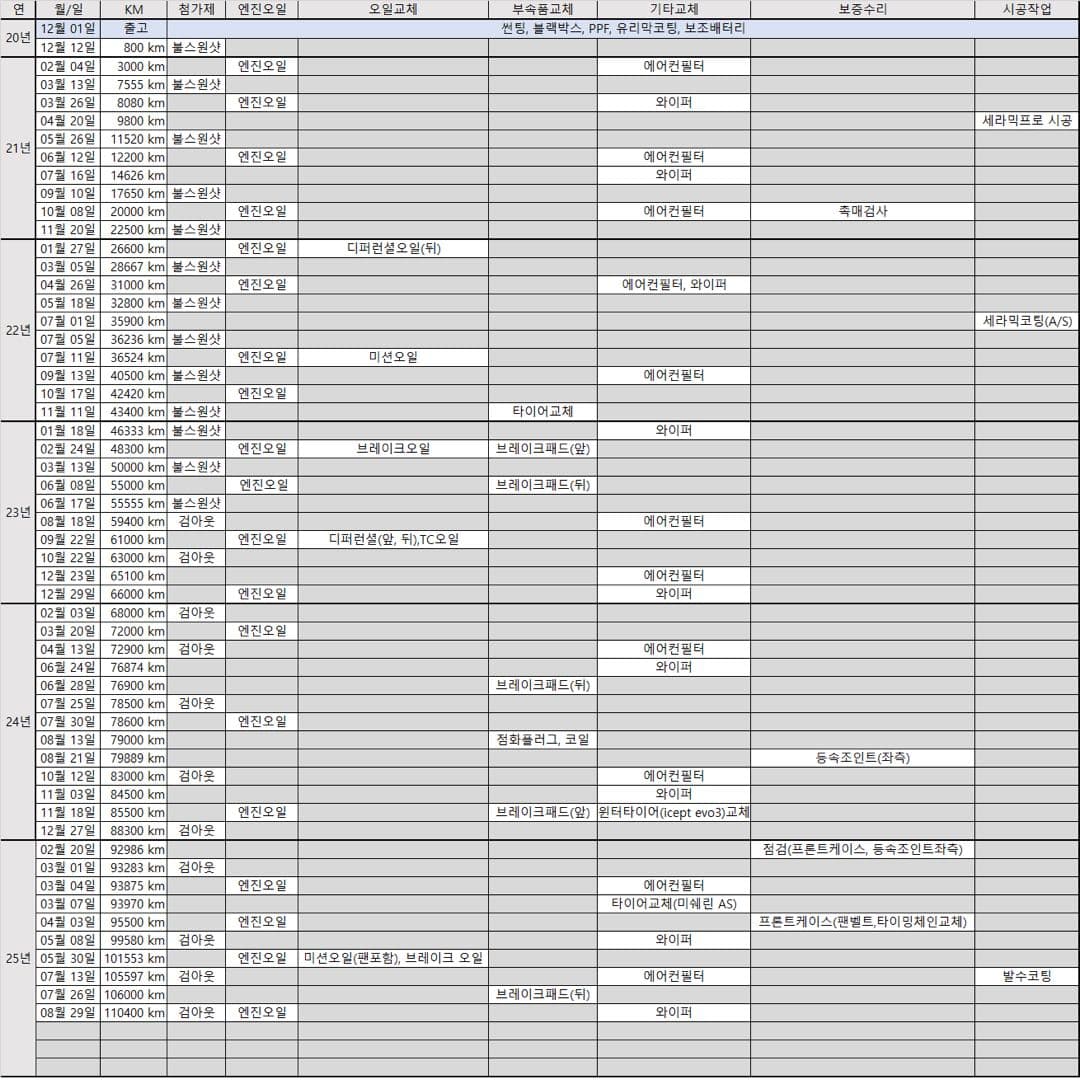Select the 23년 year cell
Viewport: 1080px width, 1080px height.
(18, 512)
